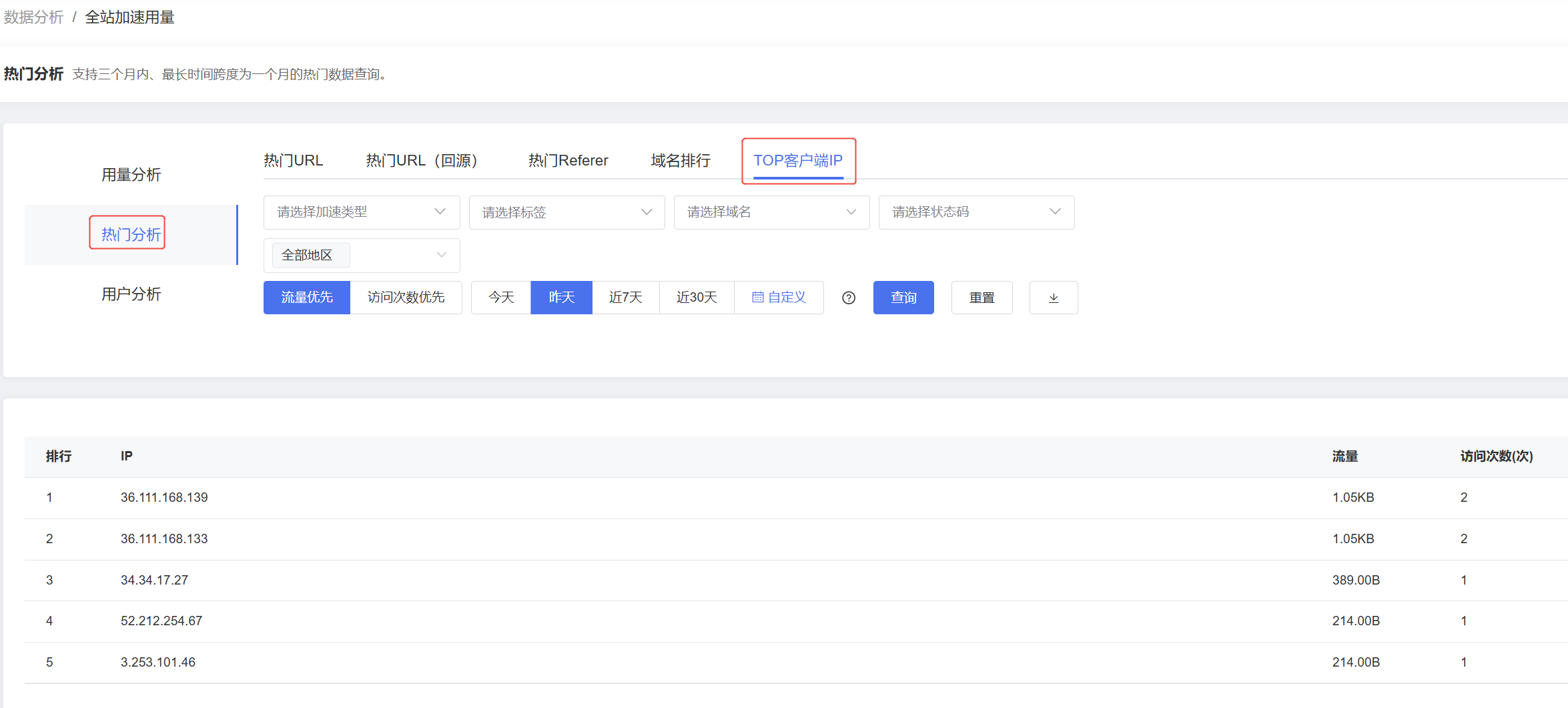Go to 数据分析 breadcrumb link
Screen dimensions: 1568x708
tap(33, 17)
